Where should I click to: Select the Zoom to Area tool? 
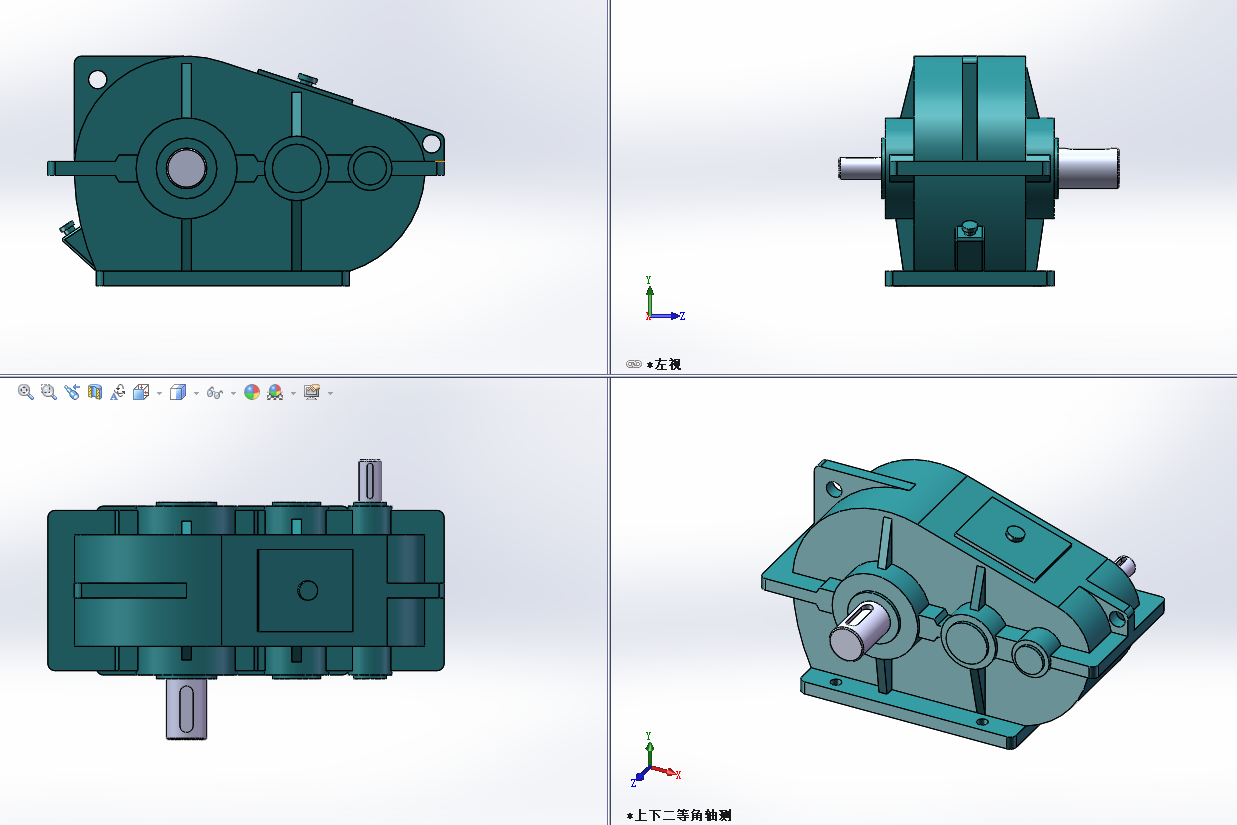point(48,393)
